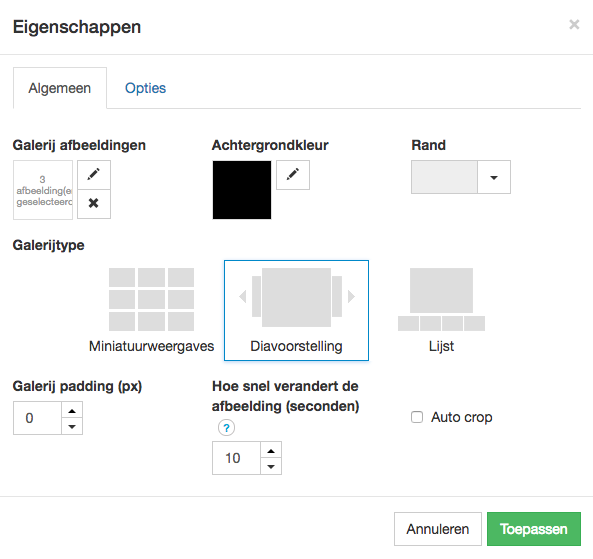Click the black background color swatch
This screenshot has height=559, width=593.
[242, 190]
